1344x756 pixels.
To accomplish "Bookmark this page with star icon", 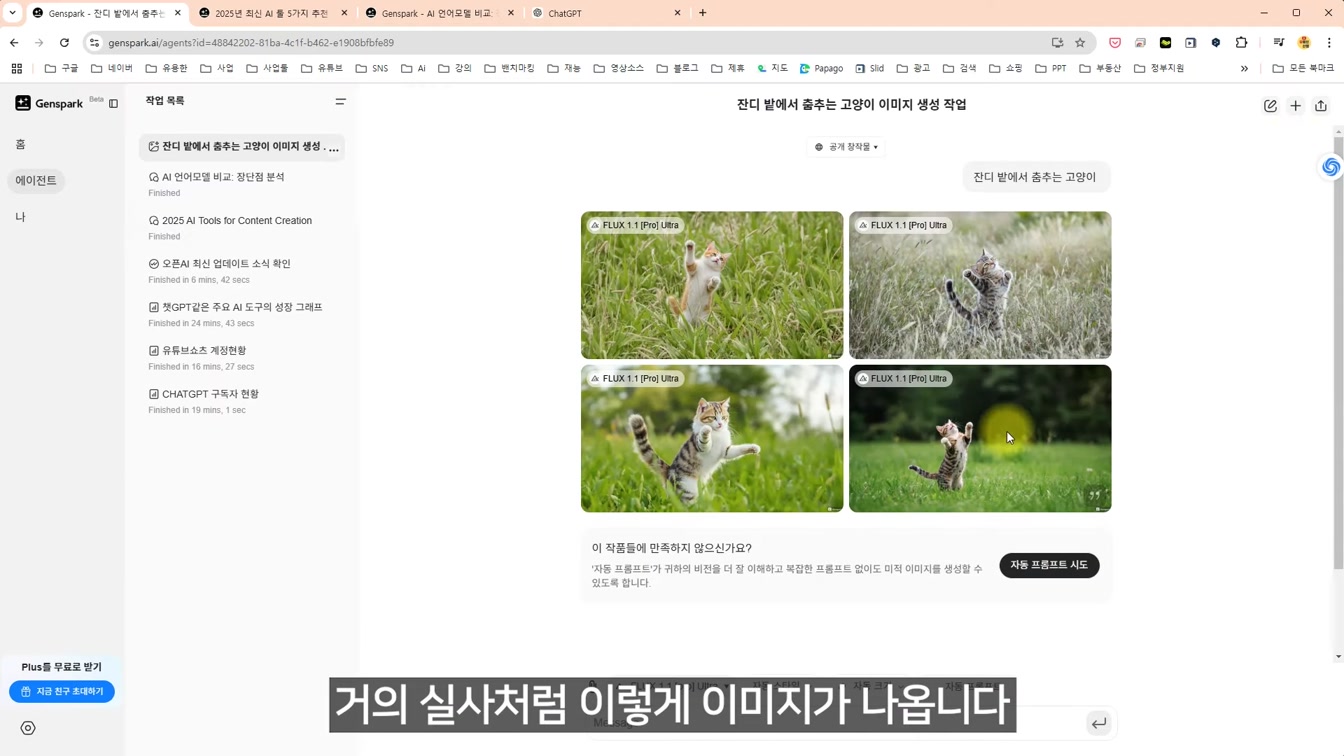I will click(x=1080, y=43).
